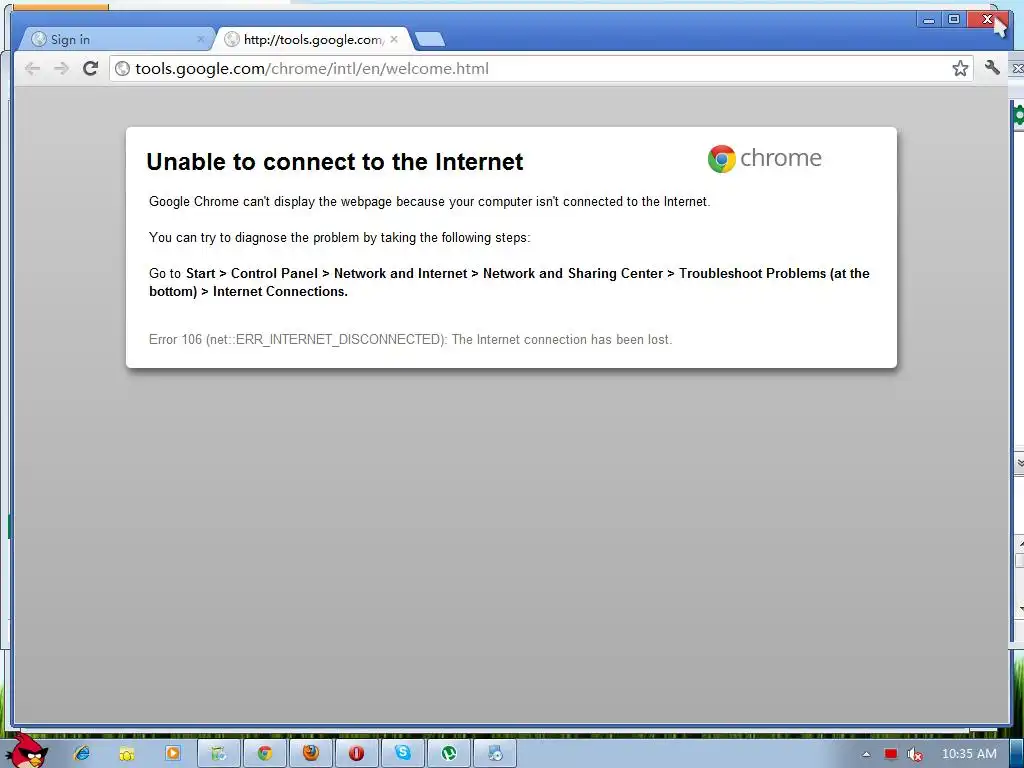Image resolution: width=1024 pixels, height=768 pixels.
Task: Open Skype from the taskbar
Action: 403,754
